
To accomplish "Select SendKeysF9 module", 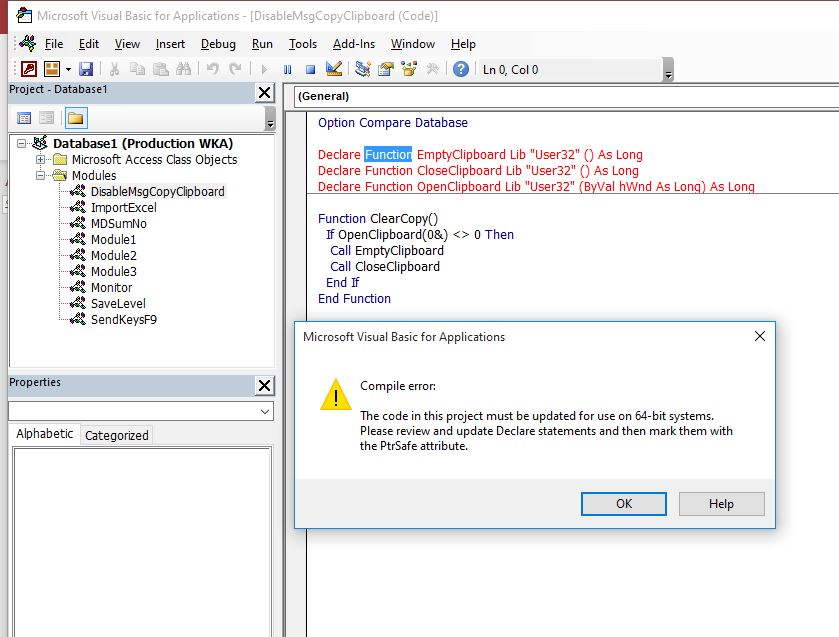I will [124, 320].
